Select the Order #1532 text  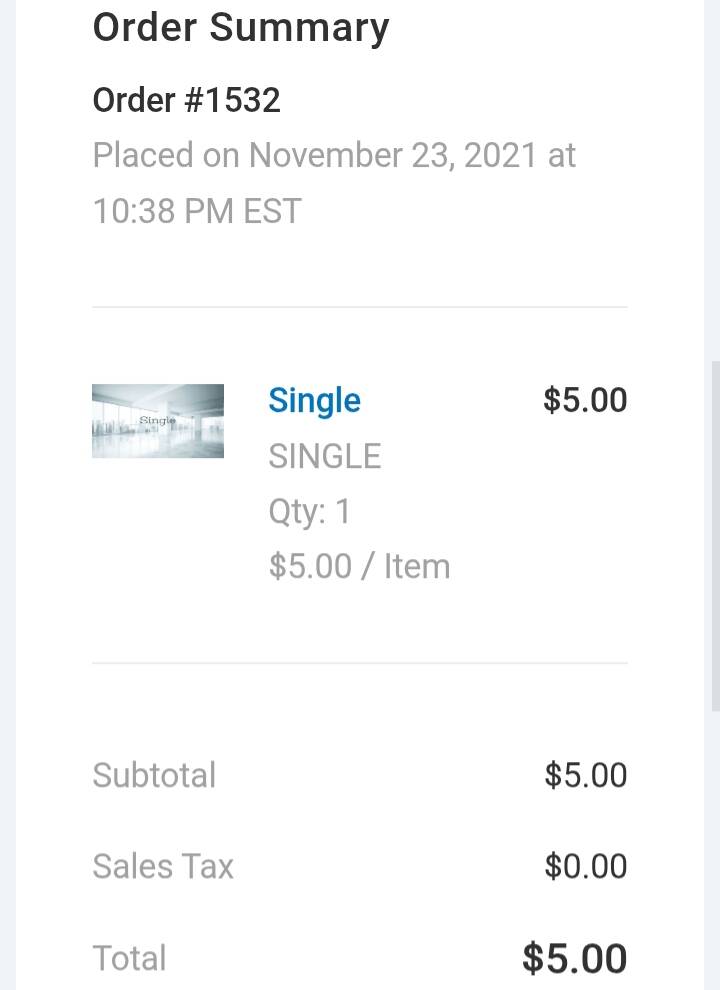(186, 100)
